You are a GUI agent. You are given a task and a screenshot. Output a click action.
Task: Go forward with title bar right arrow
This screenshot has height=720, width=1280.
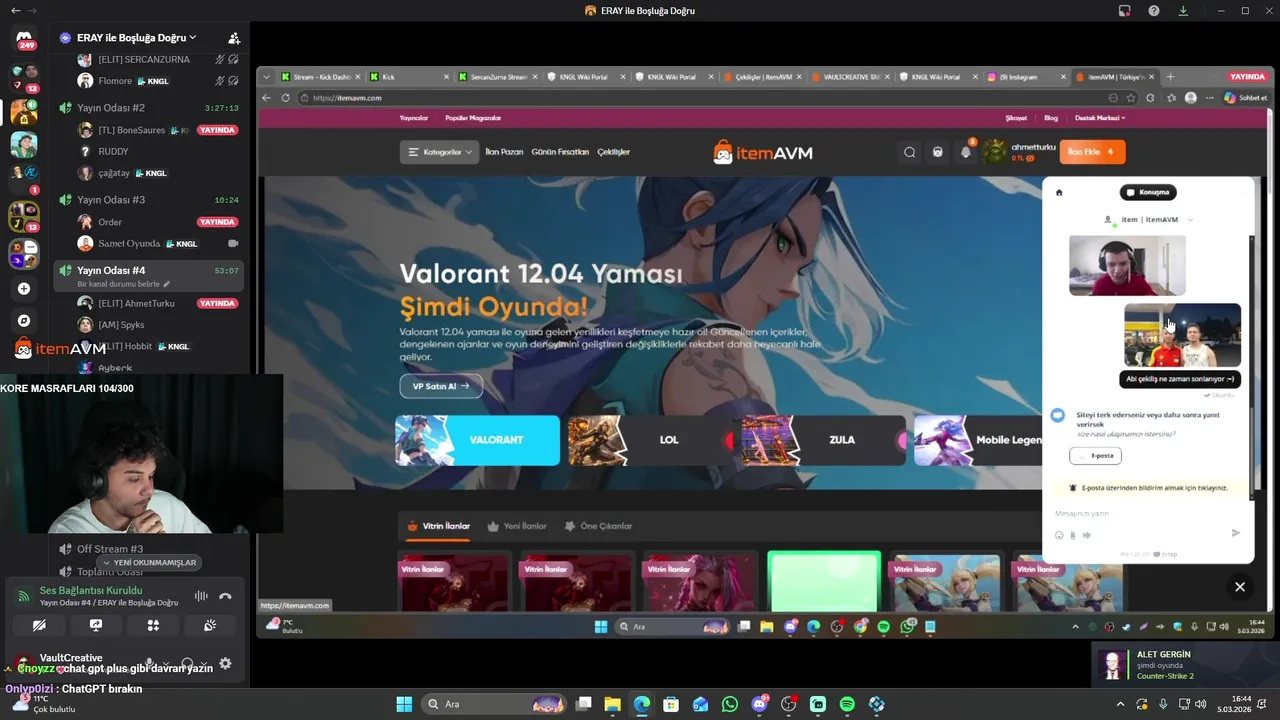[34, 10]
